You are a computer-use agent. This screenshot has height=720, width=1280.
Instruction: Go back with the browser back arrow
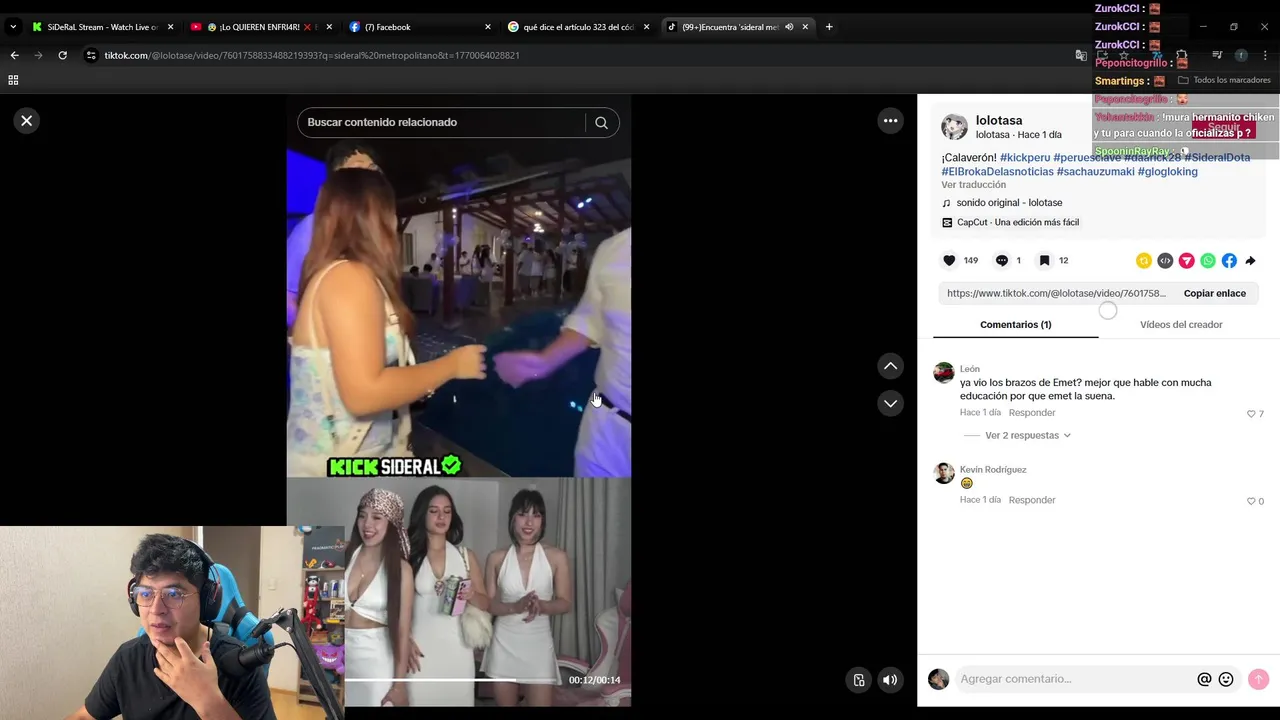click(14, 55)
